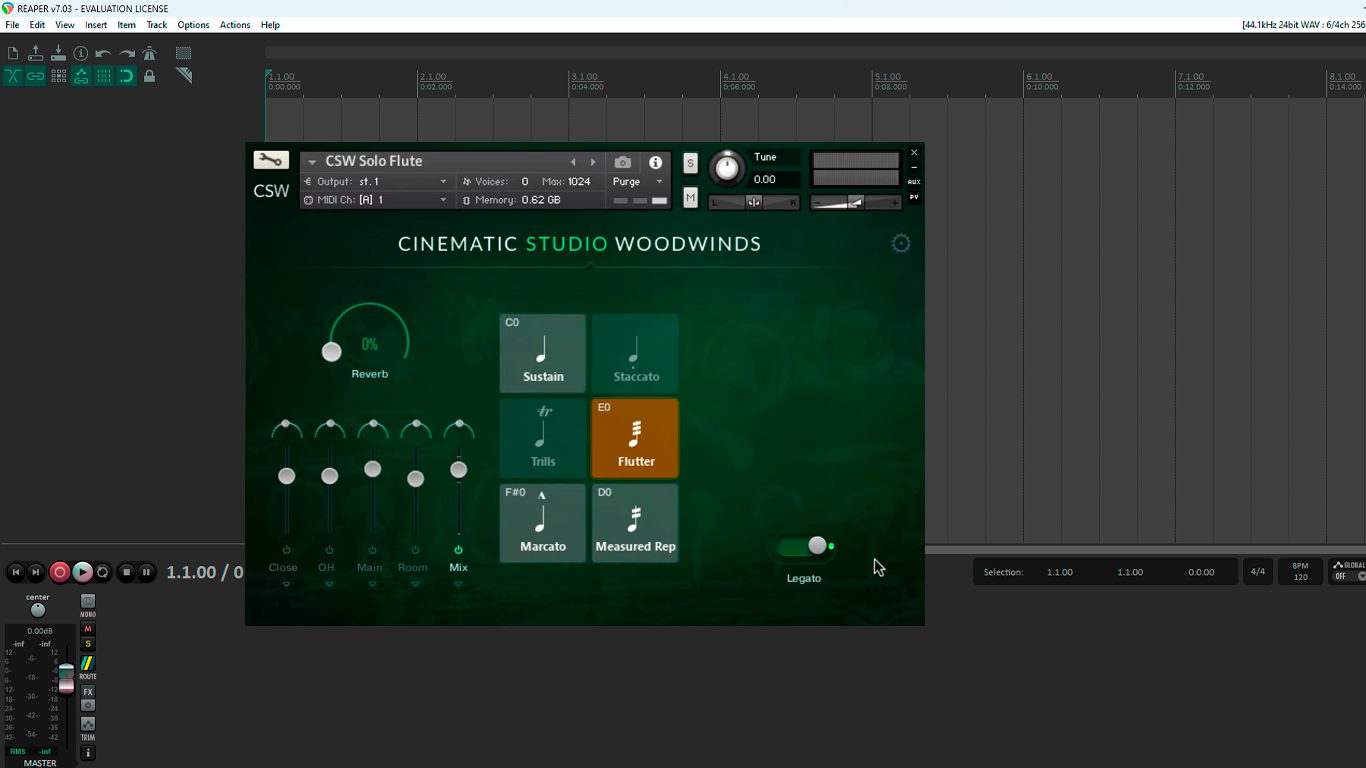Toggle item grouping chain-link icon
The height and width of the screenshot is (768, 1366).
[x=36, y=76]
